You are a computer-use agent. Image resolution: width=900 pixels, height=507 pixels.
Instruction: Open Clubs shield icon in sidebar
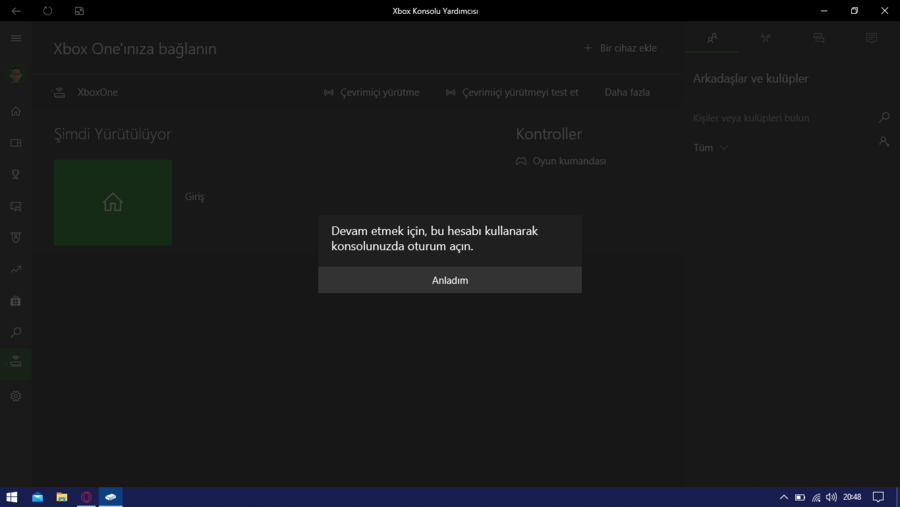[x=16, y=238]
